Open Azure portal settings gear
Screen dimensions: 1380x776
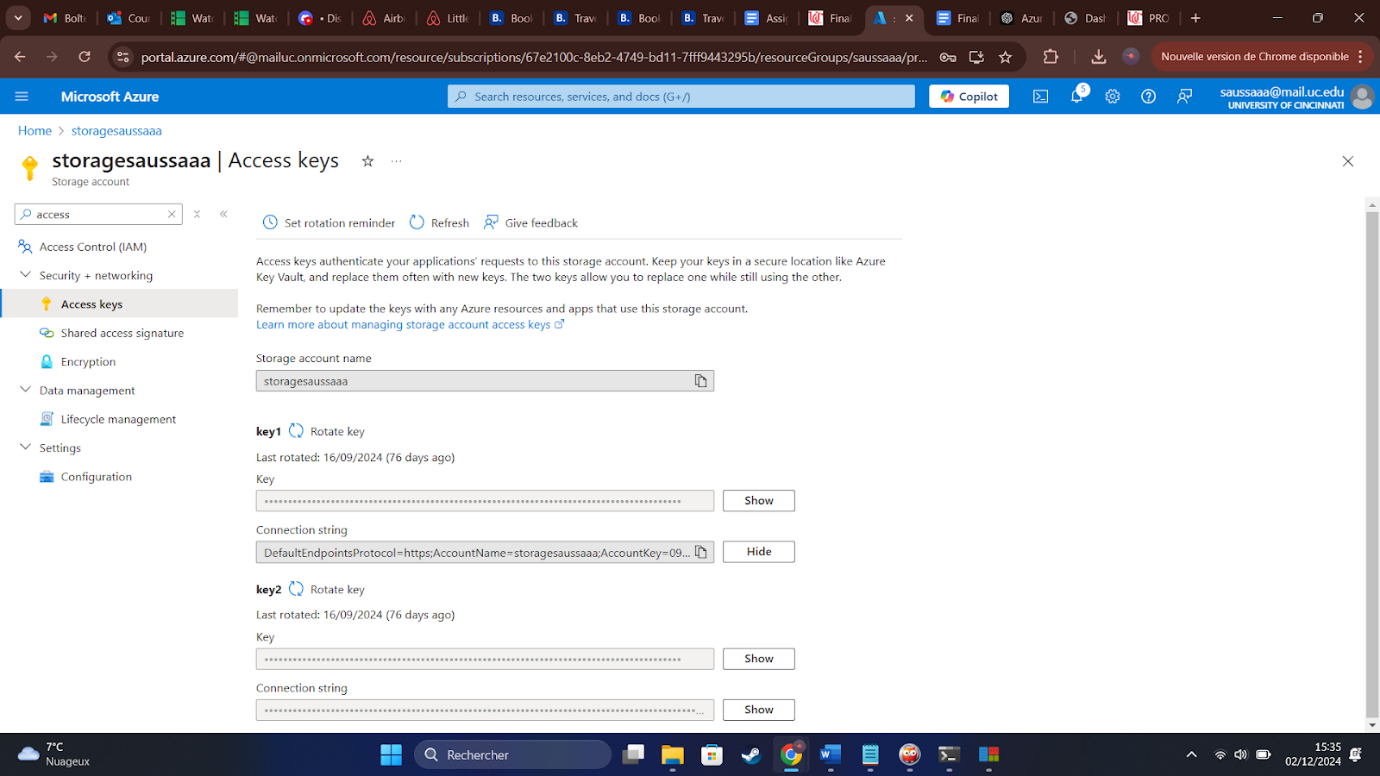1113,96
